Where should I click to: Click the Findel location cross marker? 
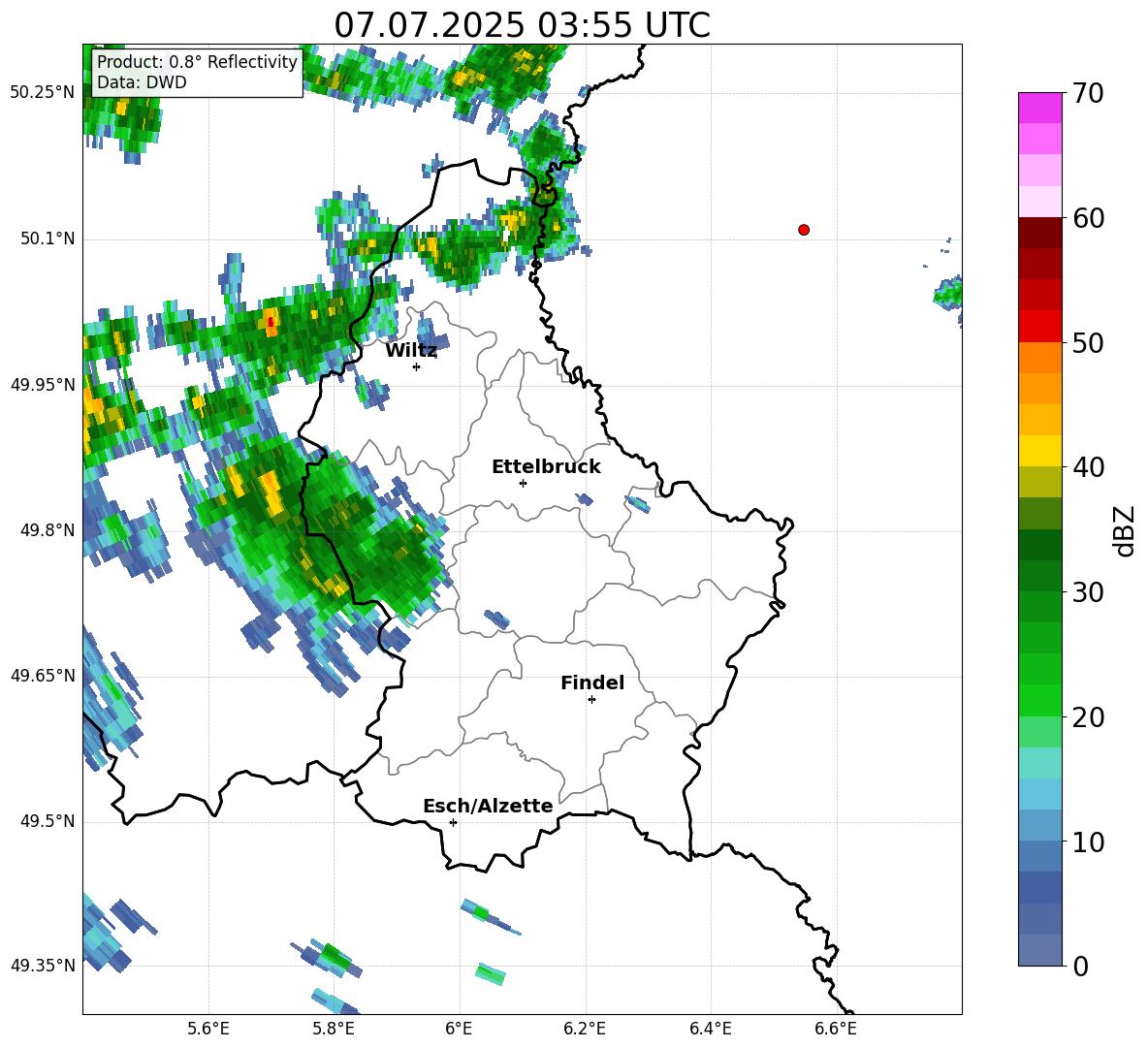(591, 700)
